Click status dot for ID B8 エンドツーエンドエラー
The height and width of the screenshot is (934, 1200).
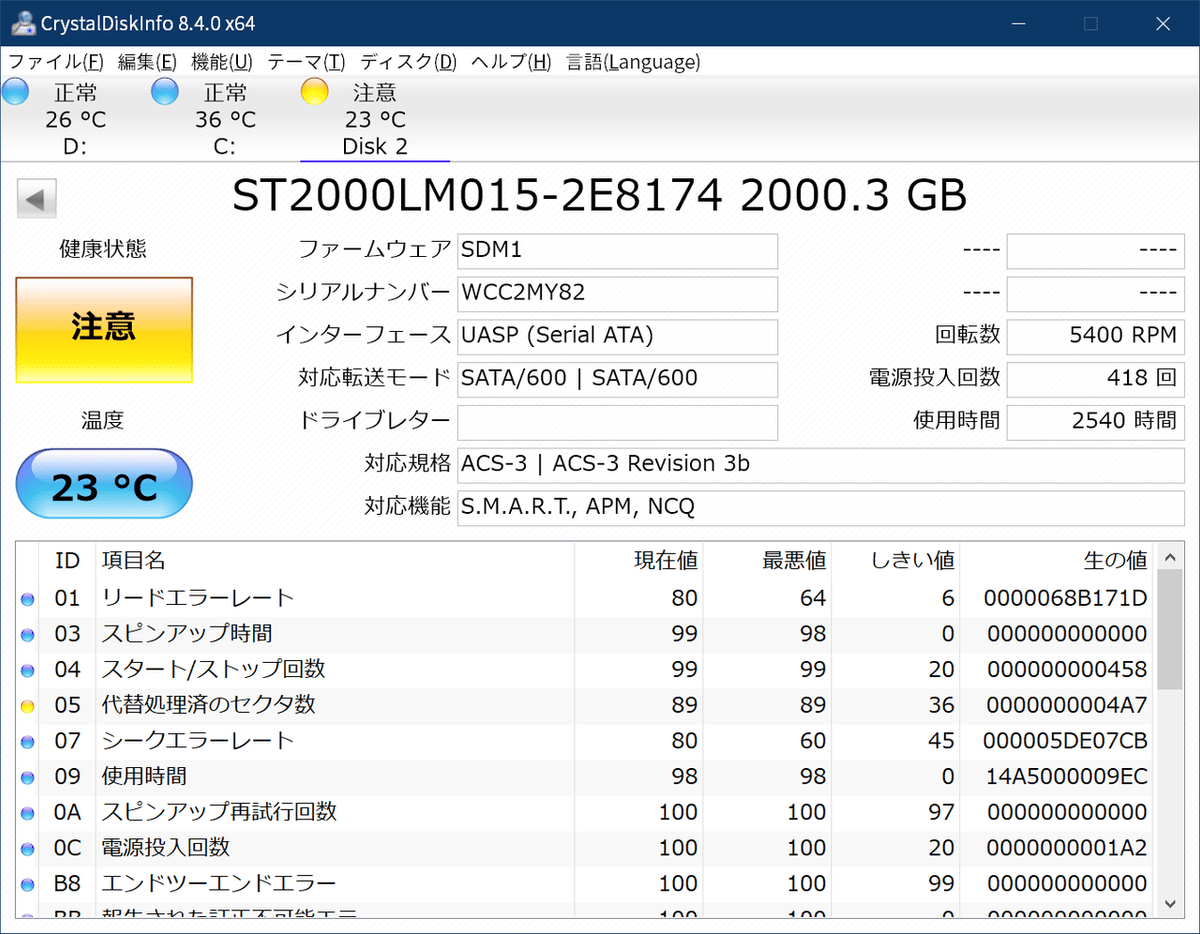pos(27,885)
